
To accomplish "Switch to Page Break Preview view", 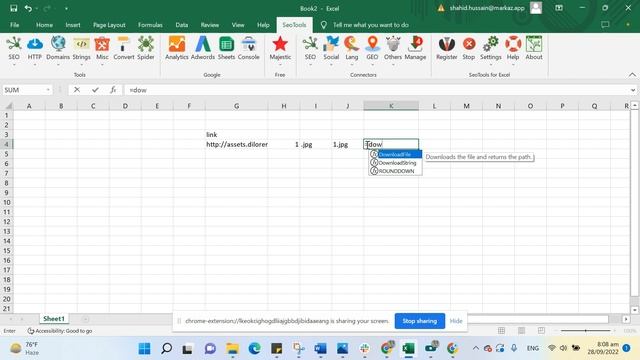I will pyautogui.click(x=541, y=331).
